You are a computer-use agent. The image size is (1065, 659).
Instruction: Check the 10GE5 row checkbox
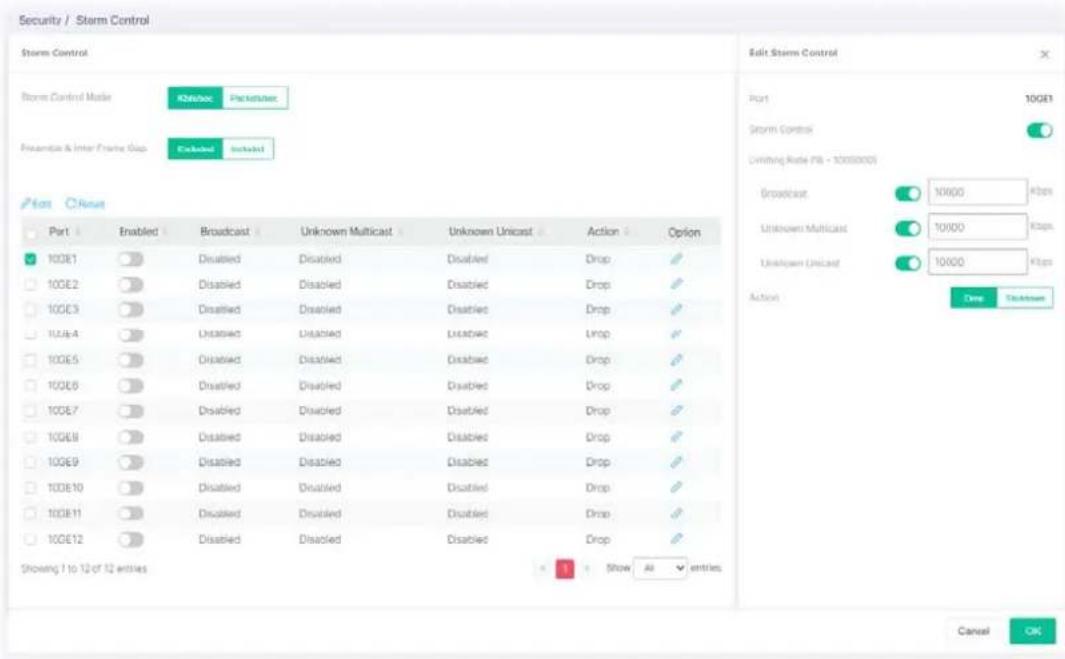pyautogui.click(x=30, y=359)
